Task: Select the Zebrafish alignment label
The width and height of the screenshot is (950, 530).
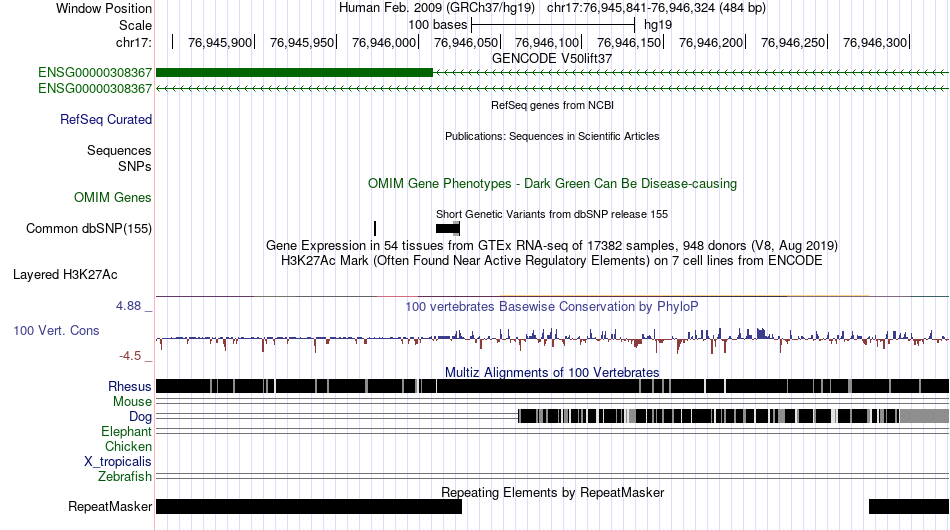Action: pos(125,477)
